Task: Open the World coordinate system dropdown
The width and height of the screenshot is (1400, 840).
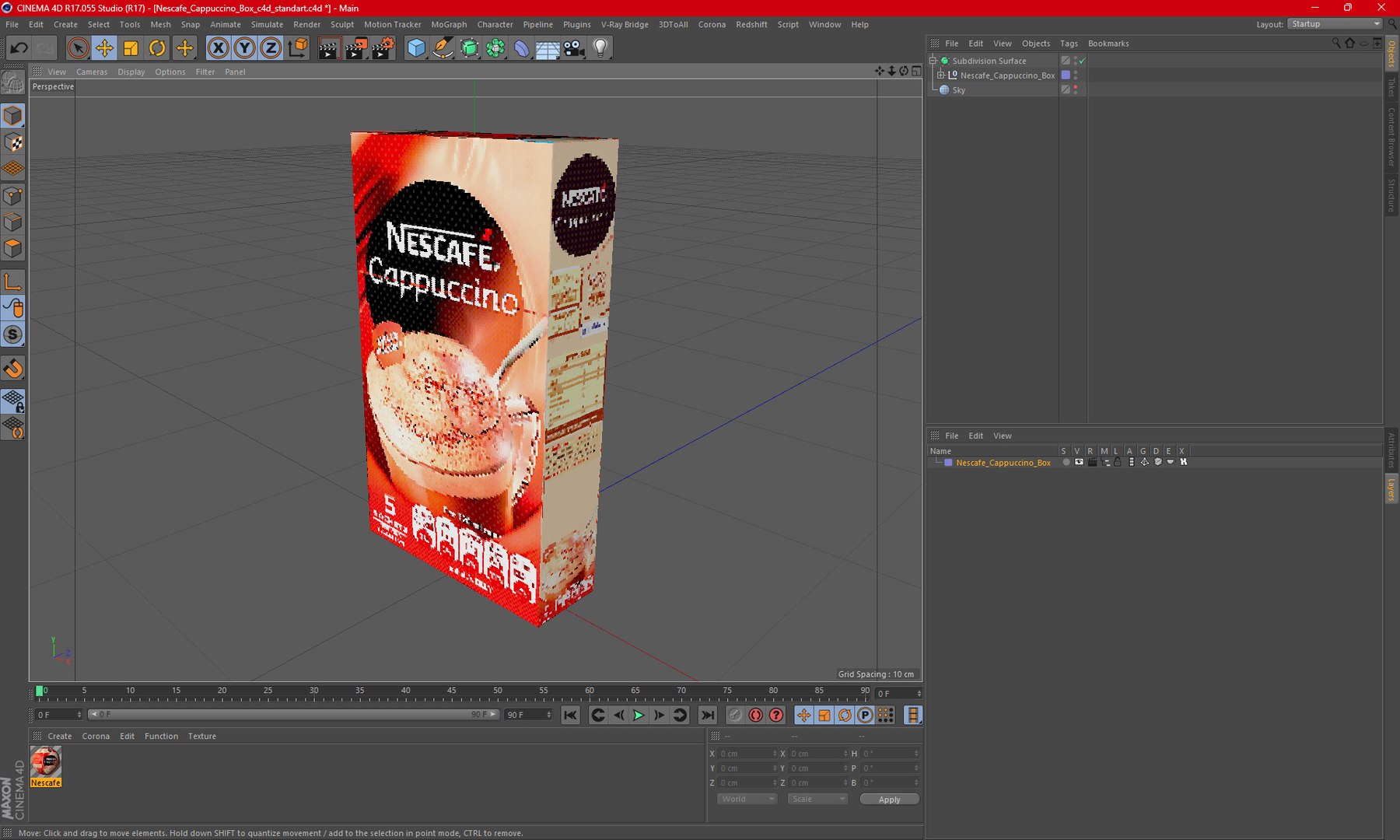Action: click(x=747, y=799)
